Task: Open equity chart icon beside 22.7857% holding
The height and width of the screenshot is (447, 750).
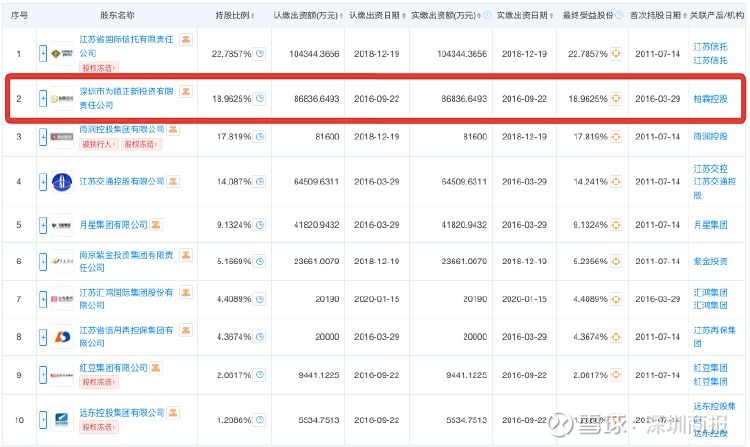Action: point(260,54)
